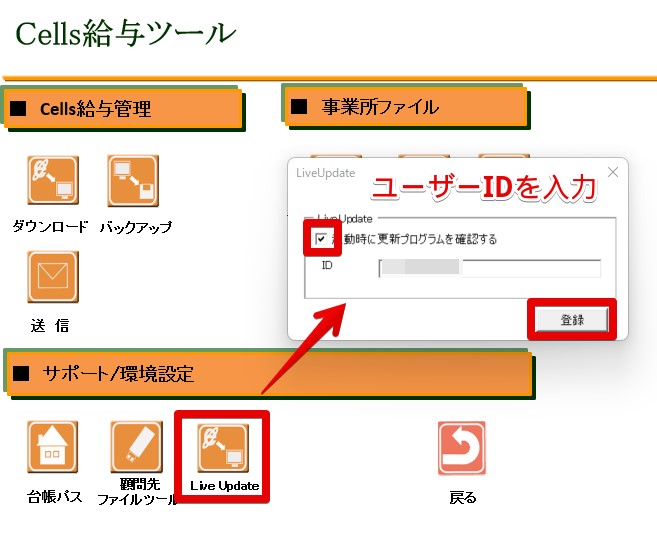The image size is (657, 544).
Task: Click the 戻る text label
Action: [463, 498]
